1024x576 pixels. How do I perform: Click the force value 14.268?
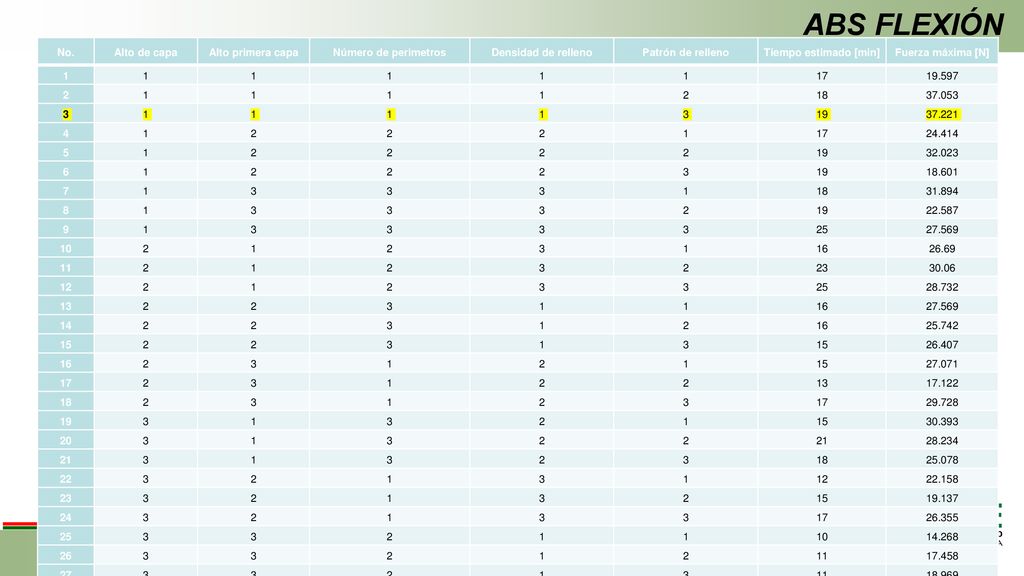[x=942, y=537]
